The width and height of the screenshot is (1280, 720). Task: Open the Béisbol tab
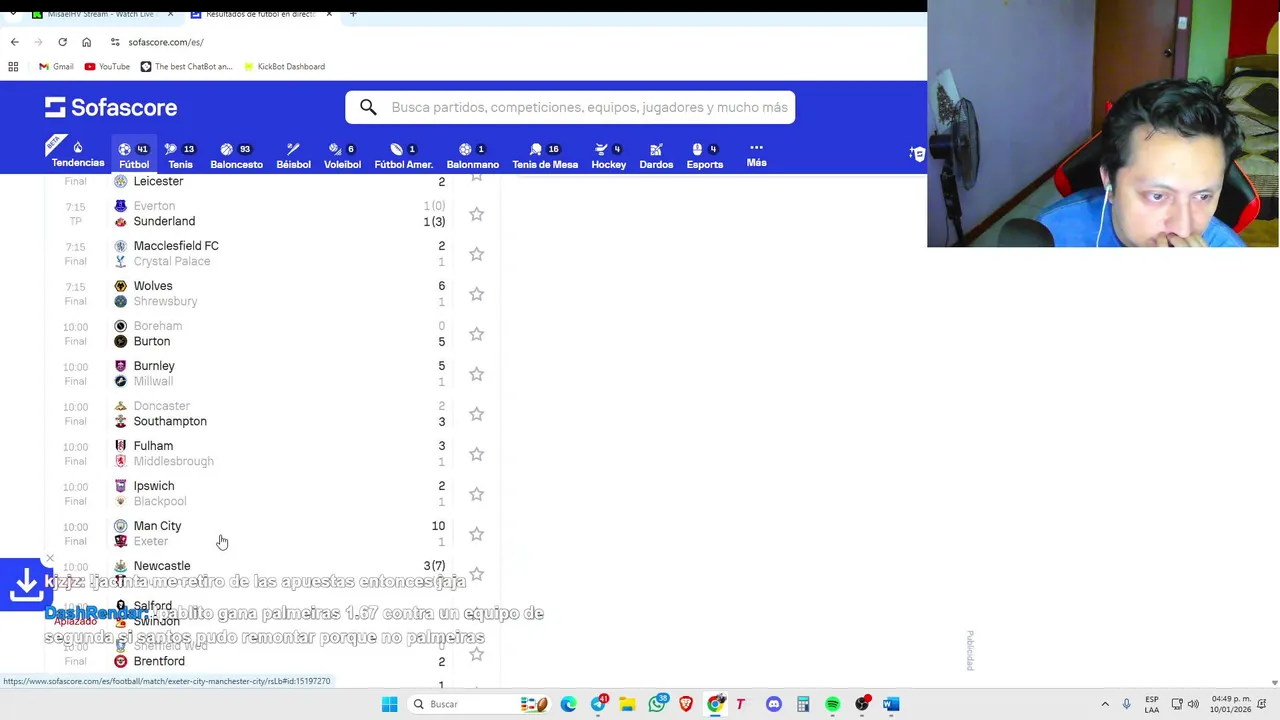pos(293,155)
